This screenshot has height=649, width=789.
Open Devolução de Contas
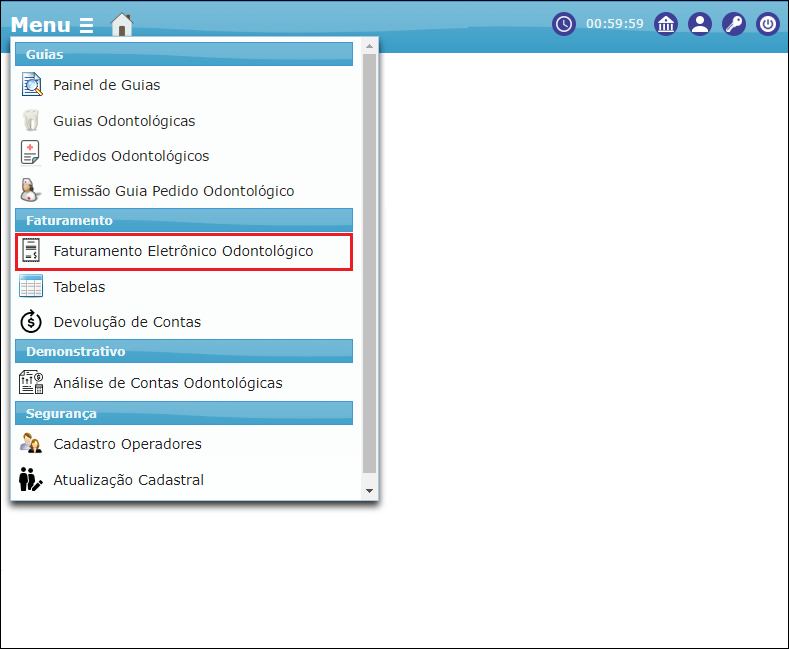point(127,322)
